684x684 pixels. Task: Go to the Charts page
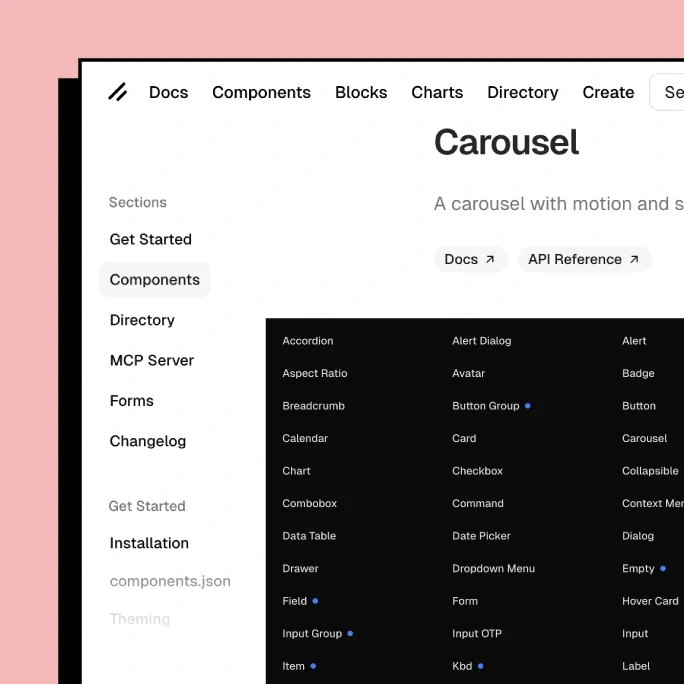click(x=437, y=92)
